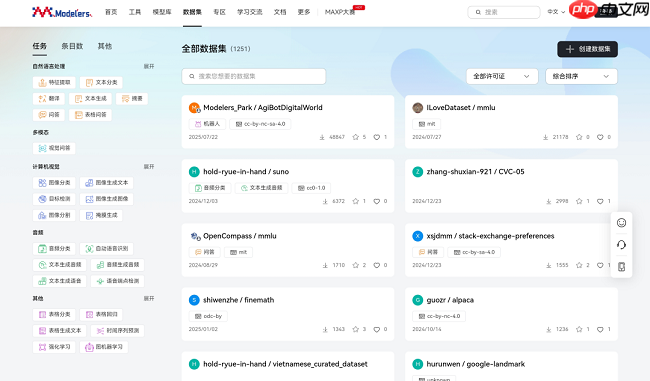Click the dataset search input field
This screenshot has width=650, height=381.
(x=254, y=76)
